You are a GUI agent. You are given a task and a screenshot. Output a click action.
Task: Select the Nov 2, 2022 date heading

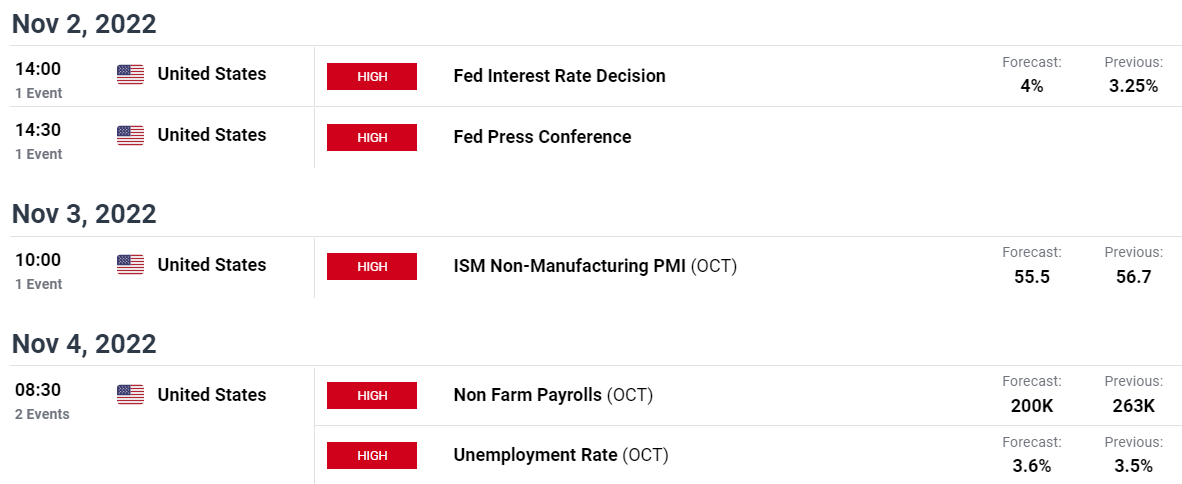[x=84, y=23]
